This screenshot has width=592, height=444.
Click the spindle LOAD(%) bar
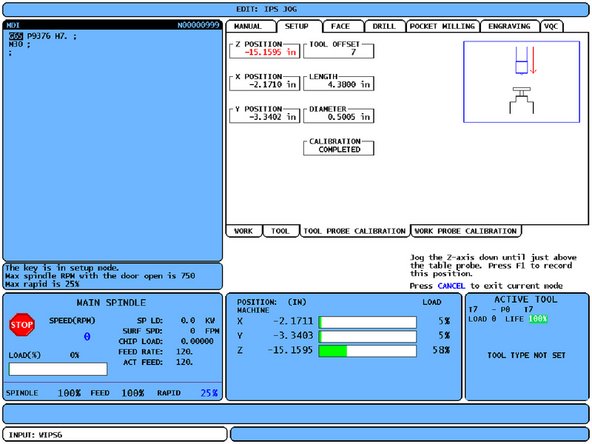[x=58, y=369]
